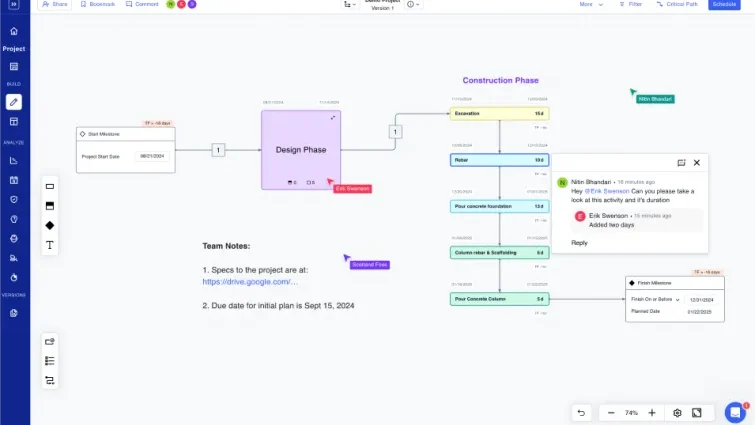Select the filled-header rectangle group tool
Image resolution: width=755 pixels, height=425 pixels.
50,206
